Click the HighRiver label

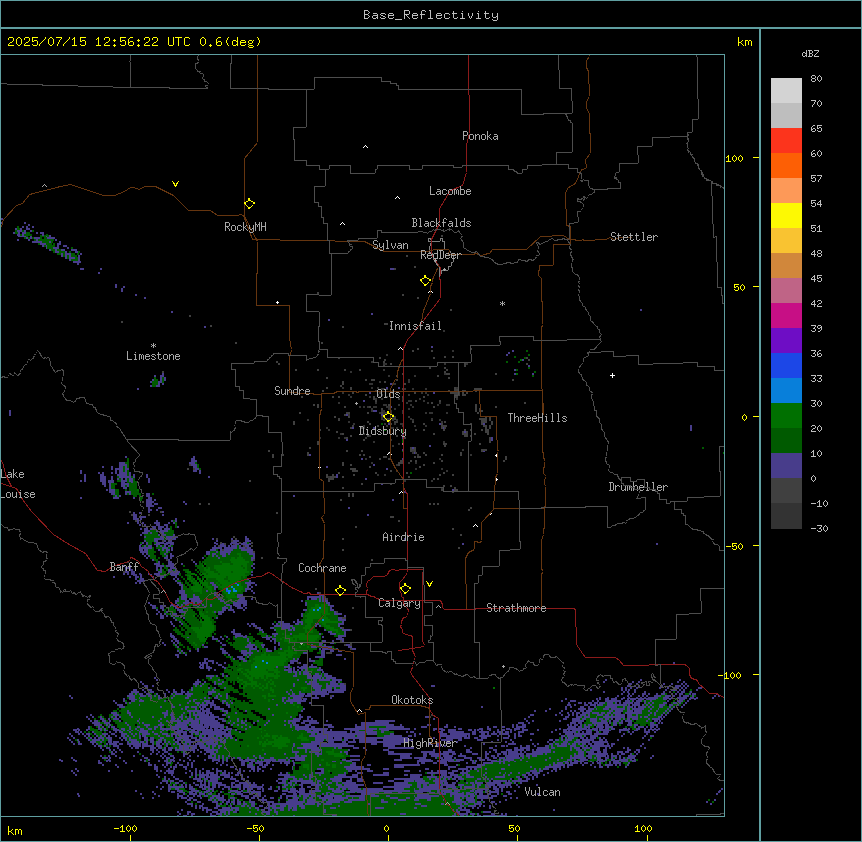tap(430, 743)
